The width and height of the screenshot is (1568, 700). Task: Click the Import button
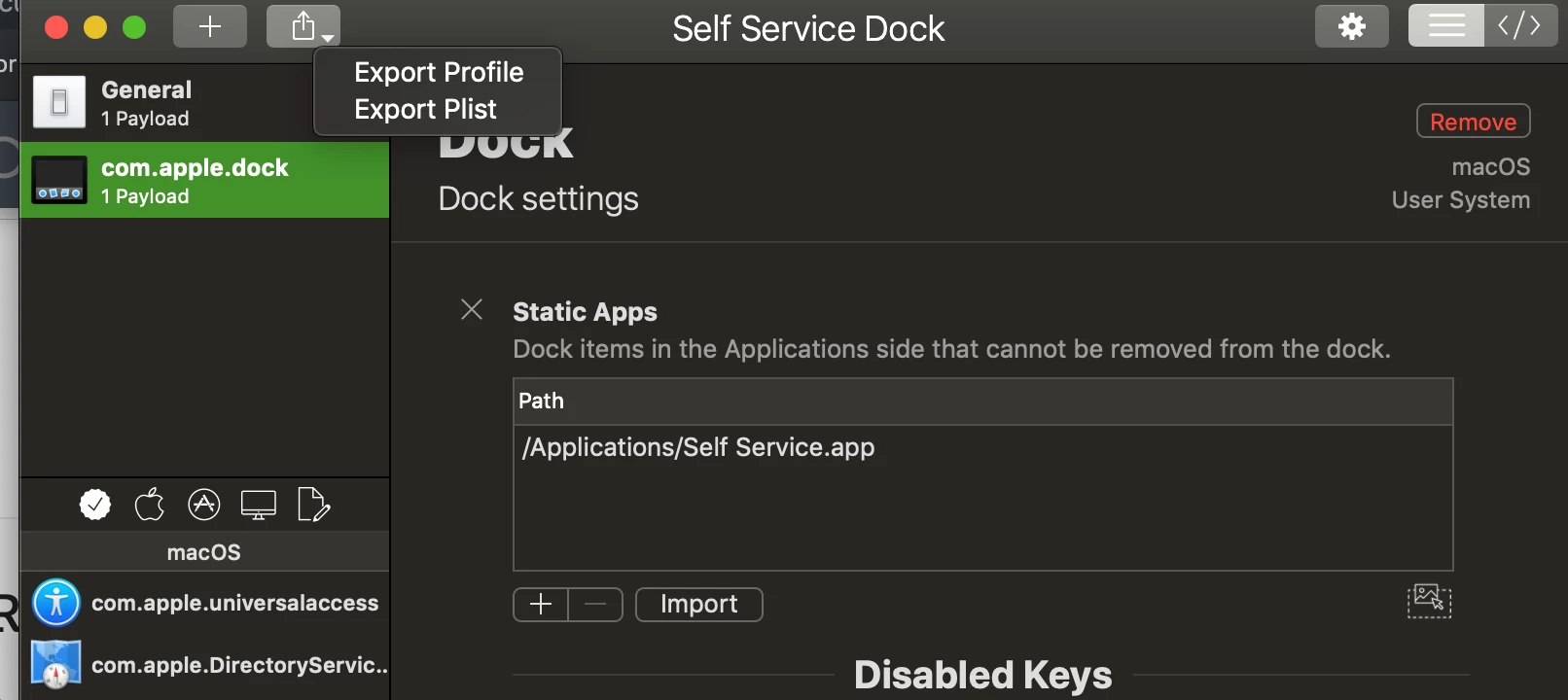pos(698,605)
